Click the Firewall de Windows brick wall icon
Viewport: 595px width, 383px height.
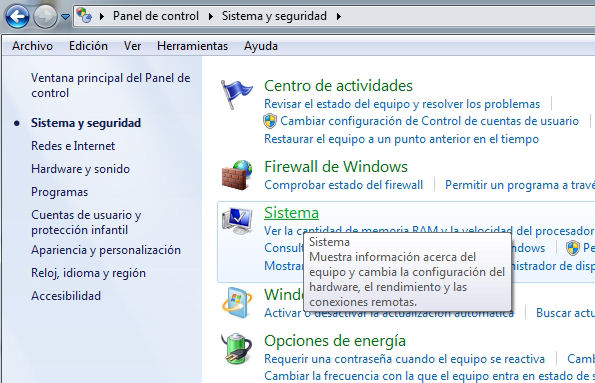pos(237,175)
